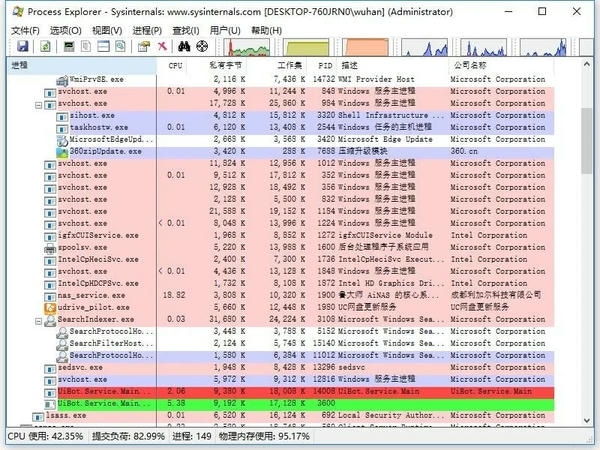Click the 18.92 CPU value of nas_service
Image resolution: width=600 pixels, height=450 pixels.
pyautogui.click(x=174, y=296)
